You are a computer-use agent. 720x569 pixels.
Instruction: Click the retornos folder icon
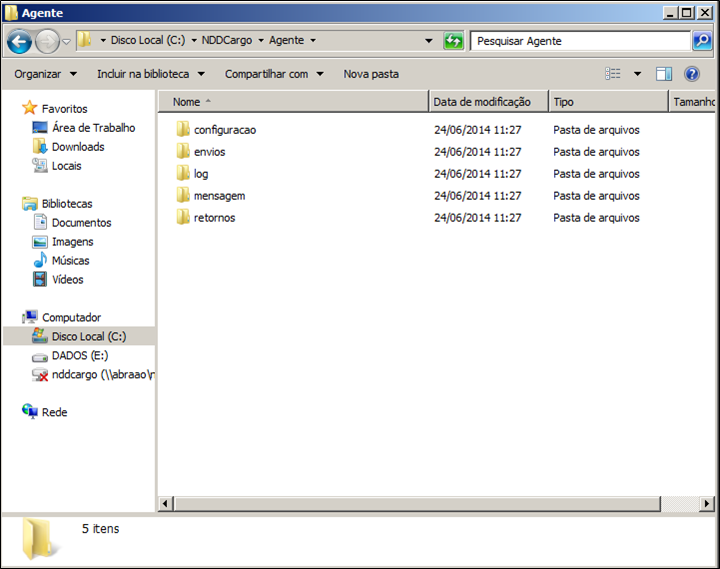(x=183, y=217)
